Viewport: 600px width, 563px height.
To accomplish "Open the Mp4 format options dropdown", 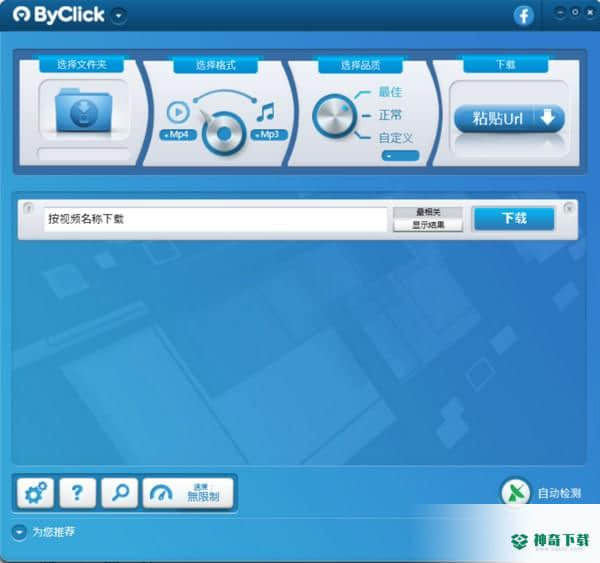I will (x=178, y=135).
